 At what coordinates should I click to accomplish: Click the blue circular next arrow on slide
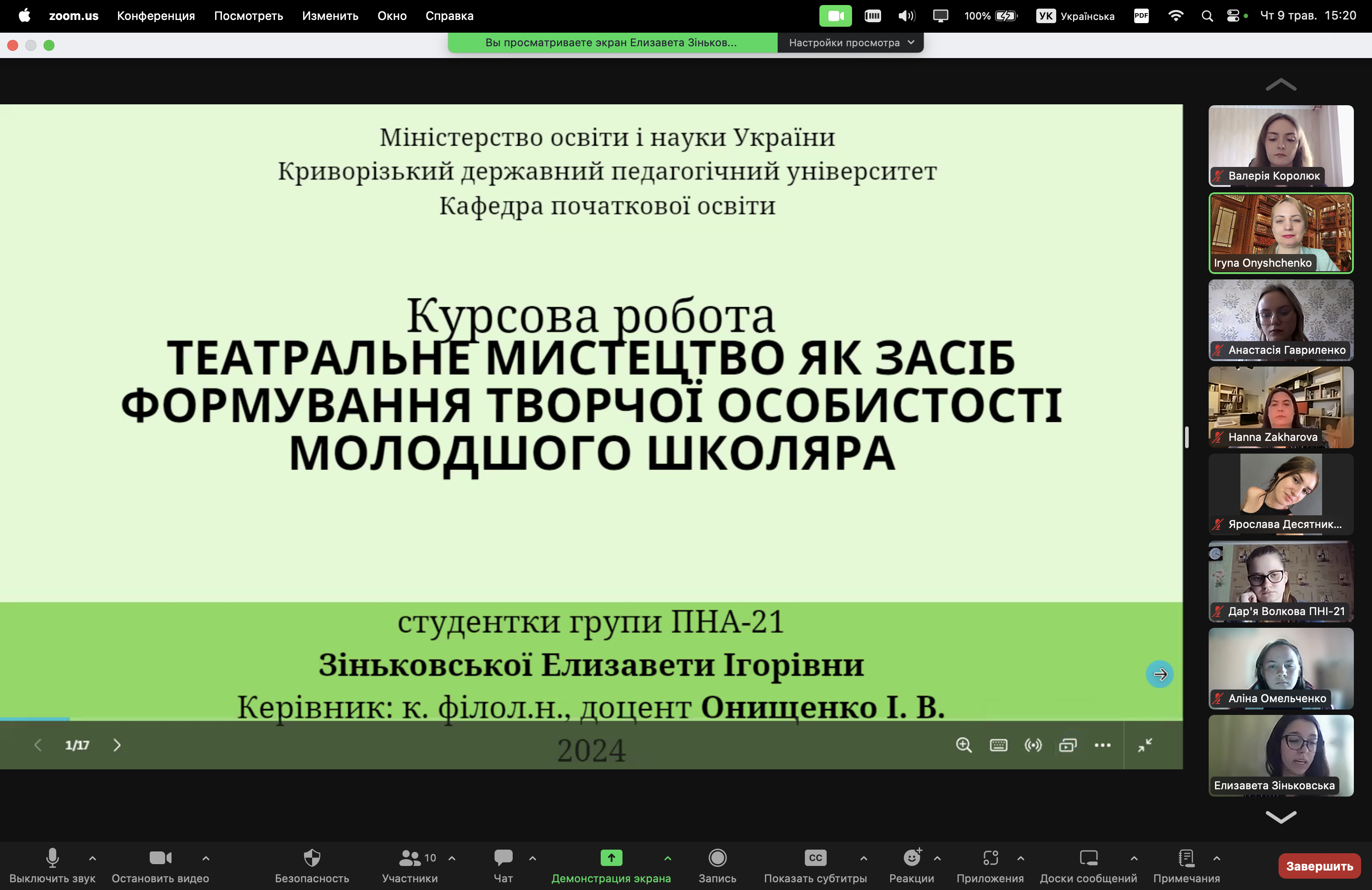click(1160, 674)
